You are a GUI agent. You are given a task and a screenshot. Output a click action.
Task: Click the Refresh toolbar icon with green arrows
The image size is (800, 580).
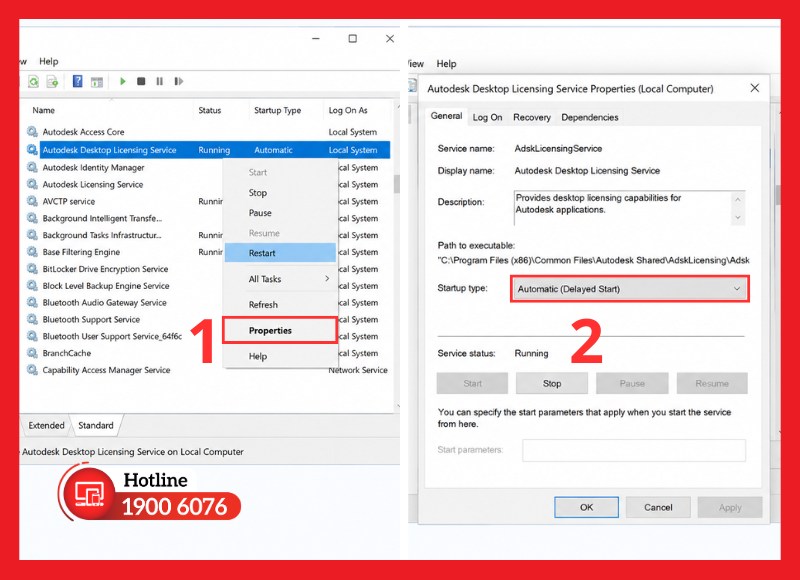tap(34, 81)
